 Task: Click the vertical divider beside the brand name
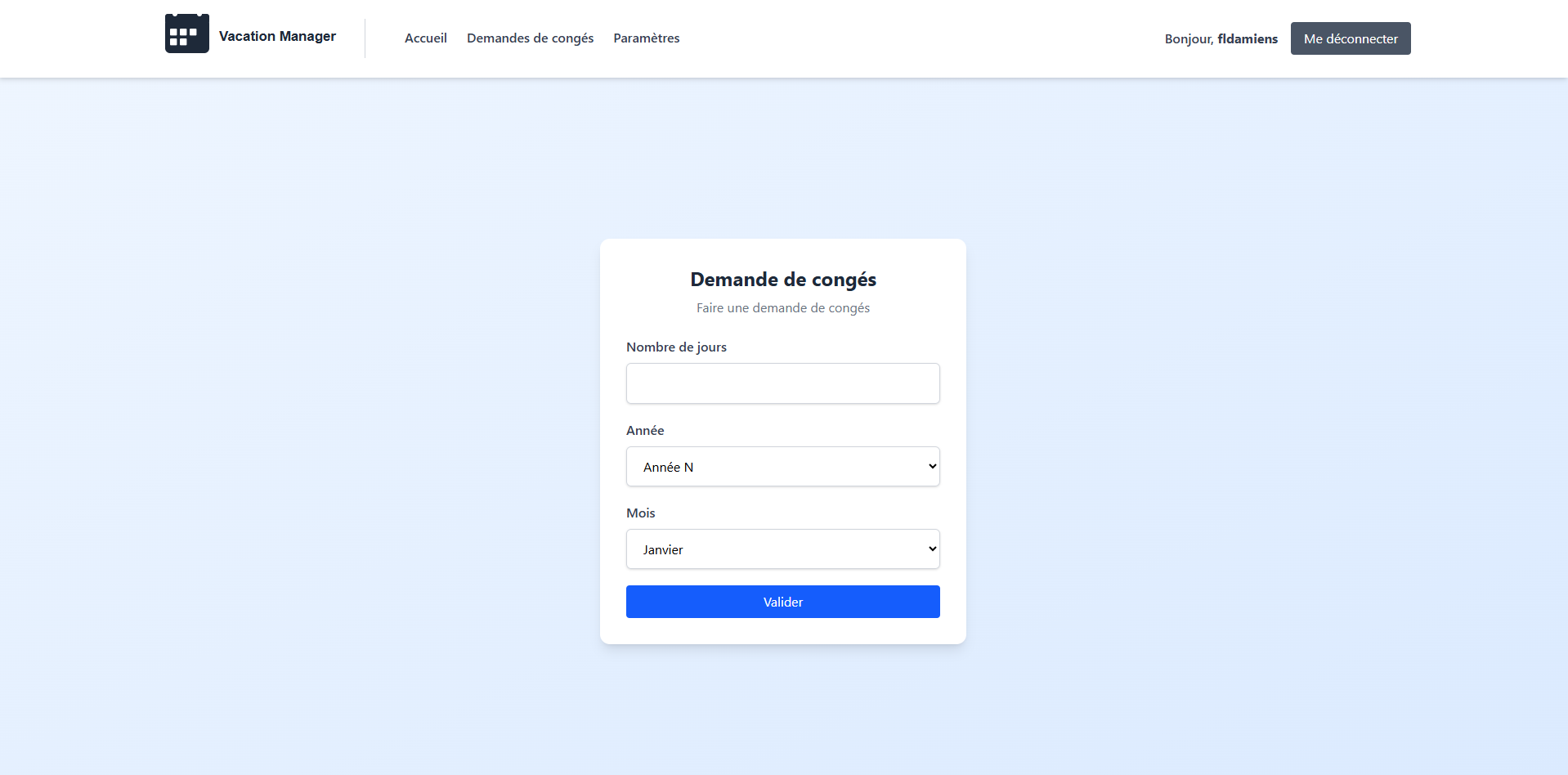click(x=365, y=38)
